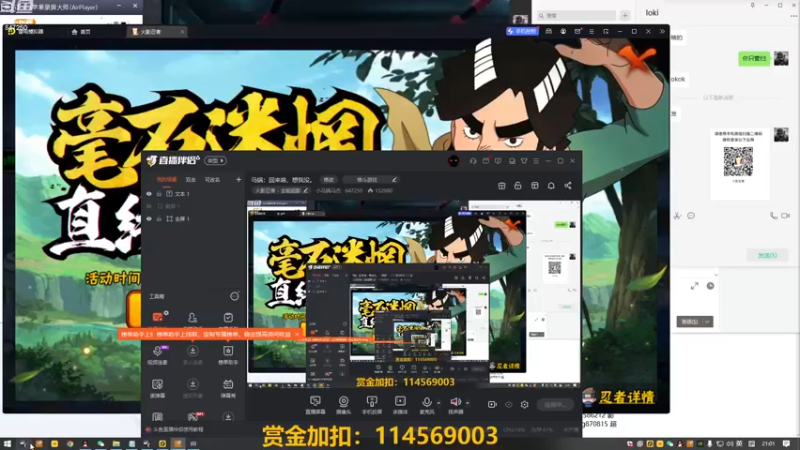
Task: Click the WeChat plus button beside search
Action: tap(624, 16)
